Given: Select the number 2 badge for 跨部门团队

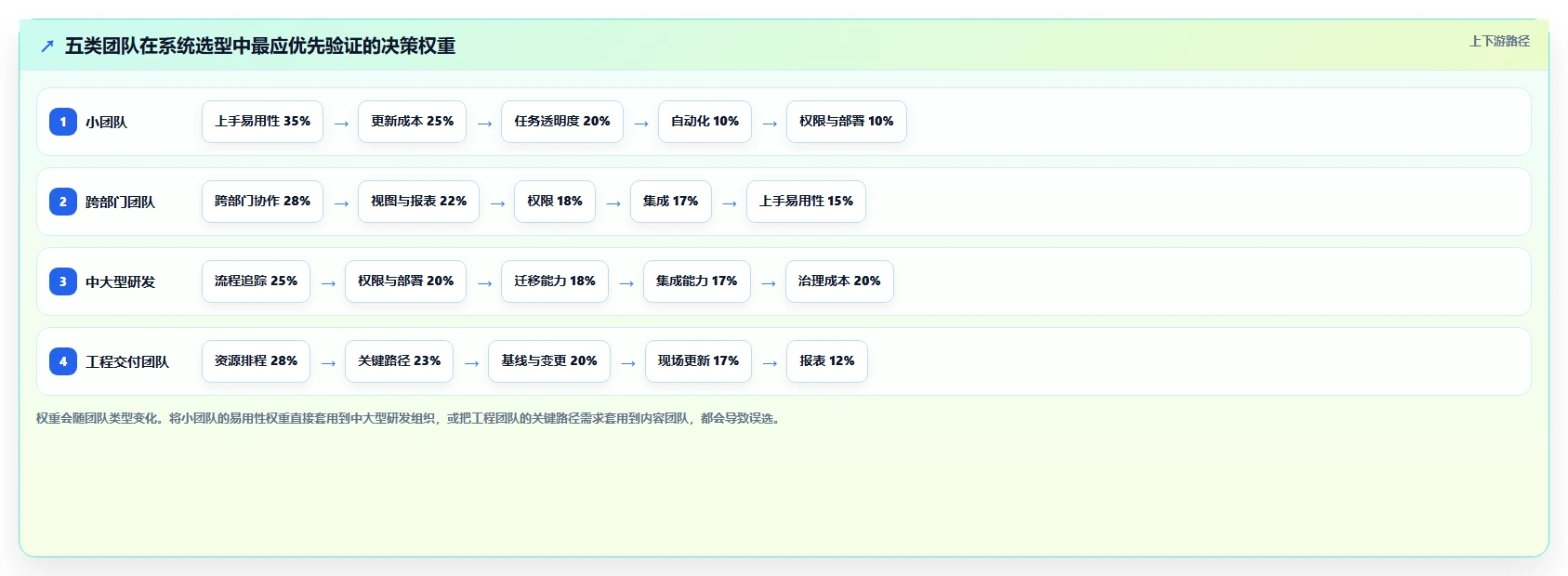Looking at the screenshot, I should click(x=63, y=202).
